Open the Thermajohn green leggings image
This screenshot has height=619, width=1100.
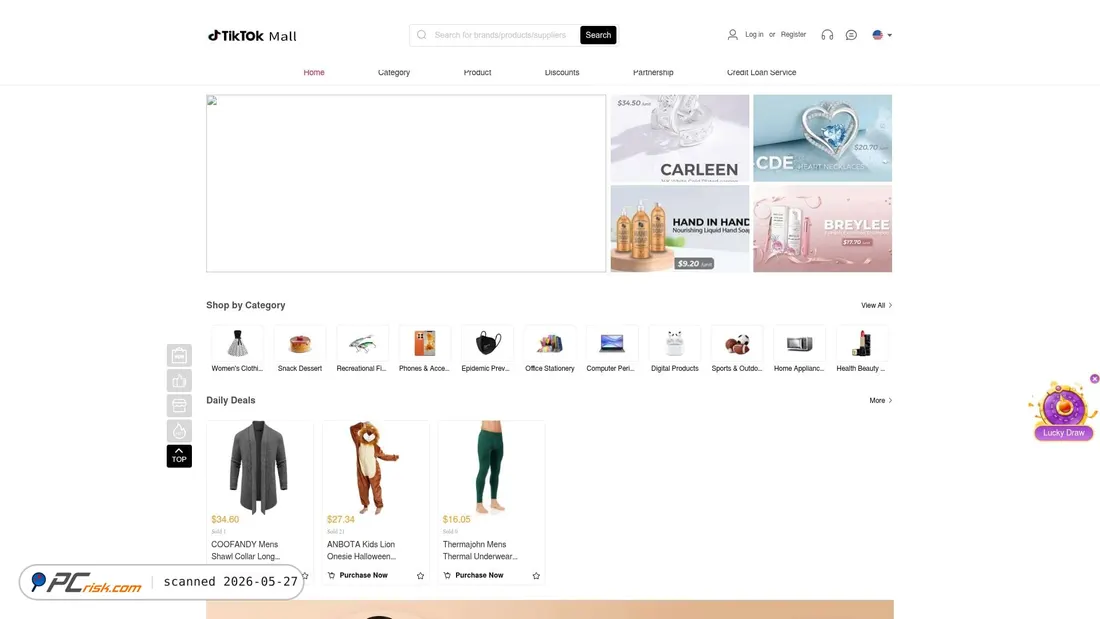pyautogui.click(x=490, y=467)
